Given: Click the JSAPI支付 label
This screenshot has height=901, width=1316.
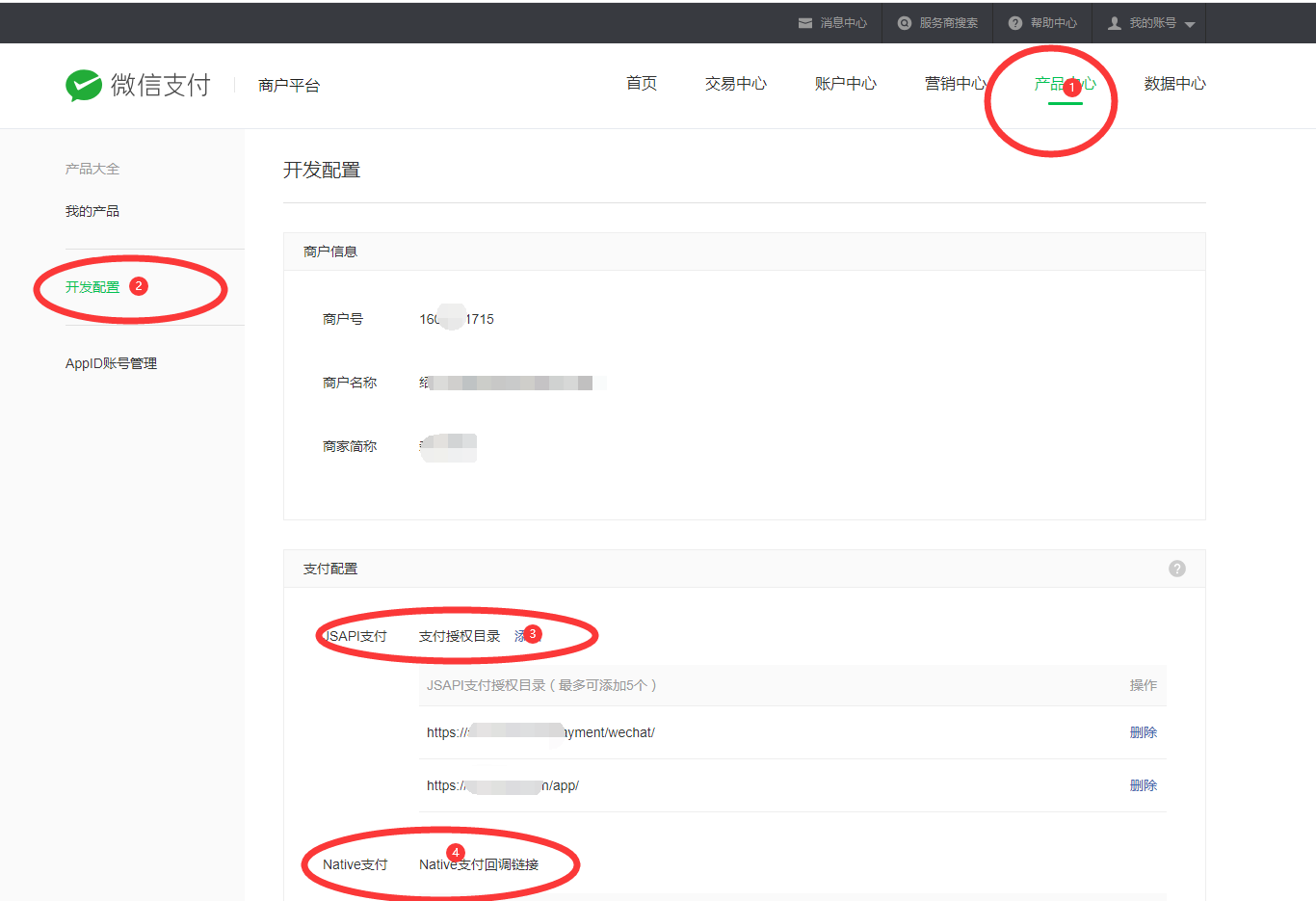Looking at the screenshot, I should 355,636.
